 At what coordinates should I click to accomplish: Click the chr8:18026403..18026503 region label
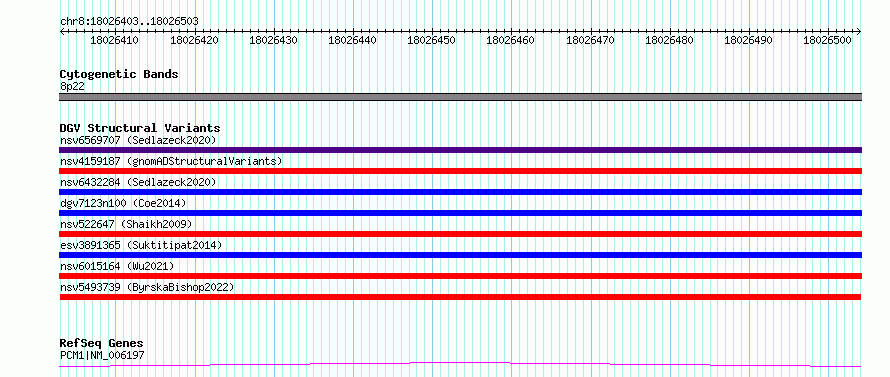click(x=129, y=21)
